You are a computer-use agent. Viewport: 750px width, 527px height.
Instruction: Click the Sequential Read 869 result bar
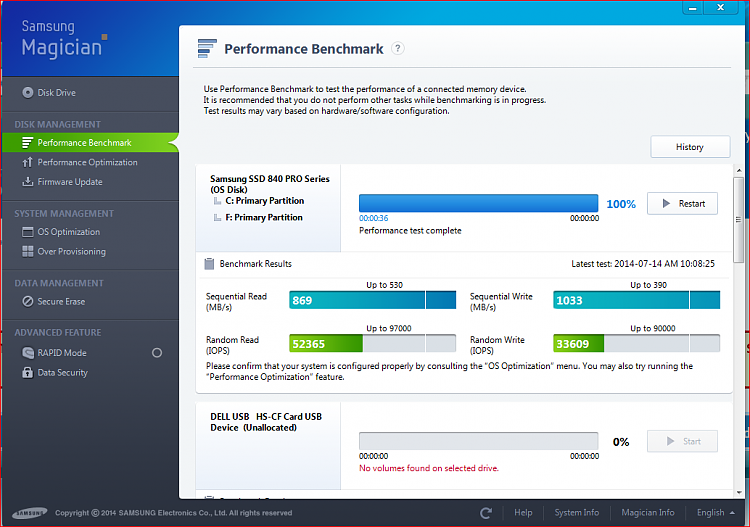[372, 300]
